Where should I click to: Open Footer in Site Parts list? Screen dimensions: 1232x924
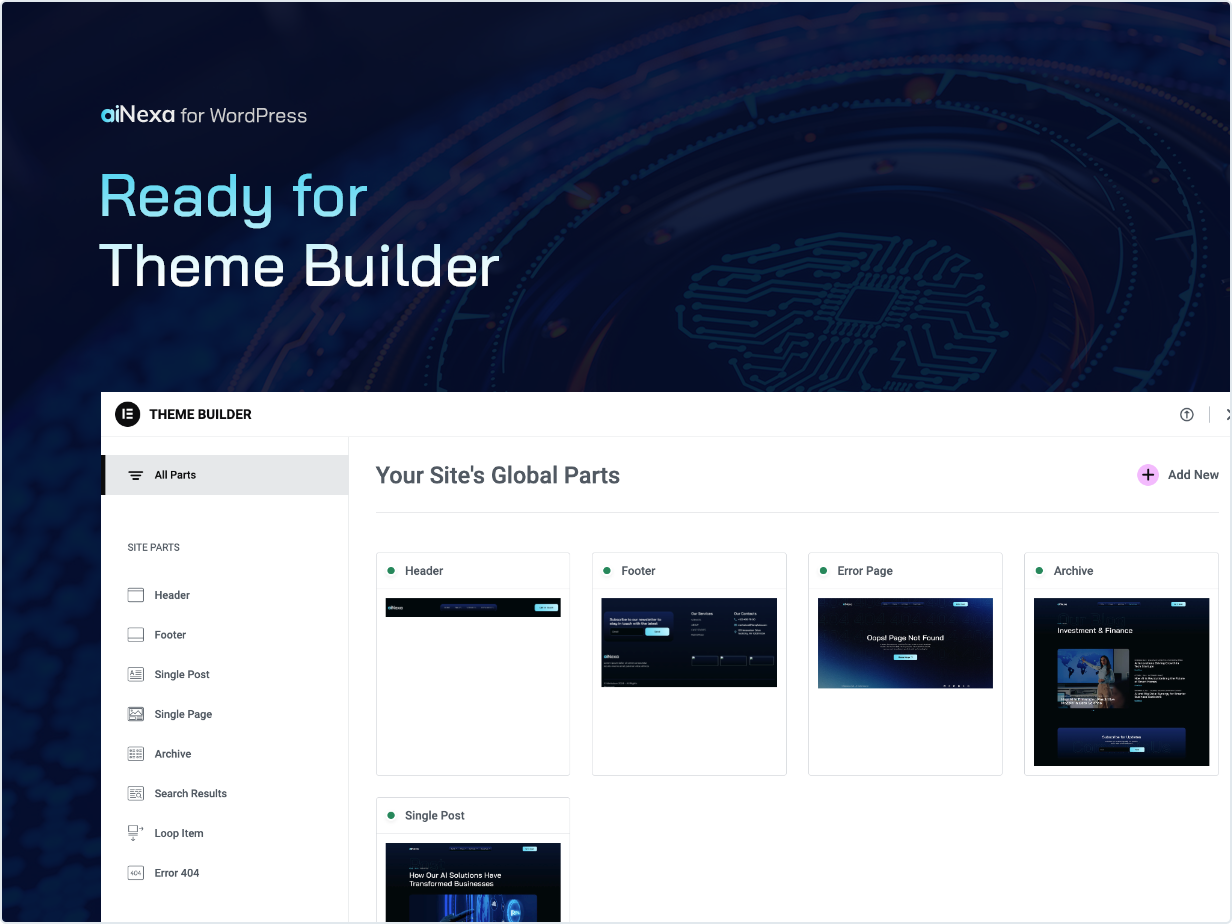pyautogui.click(x=170, y=635)
